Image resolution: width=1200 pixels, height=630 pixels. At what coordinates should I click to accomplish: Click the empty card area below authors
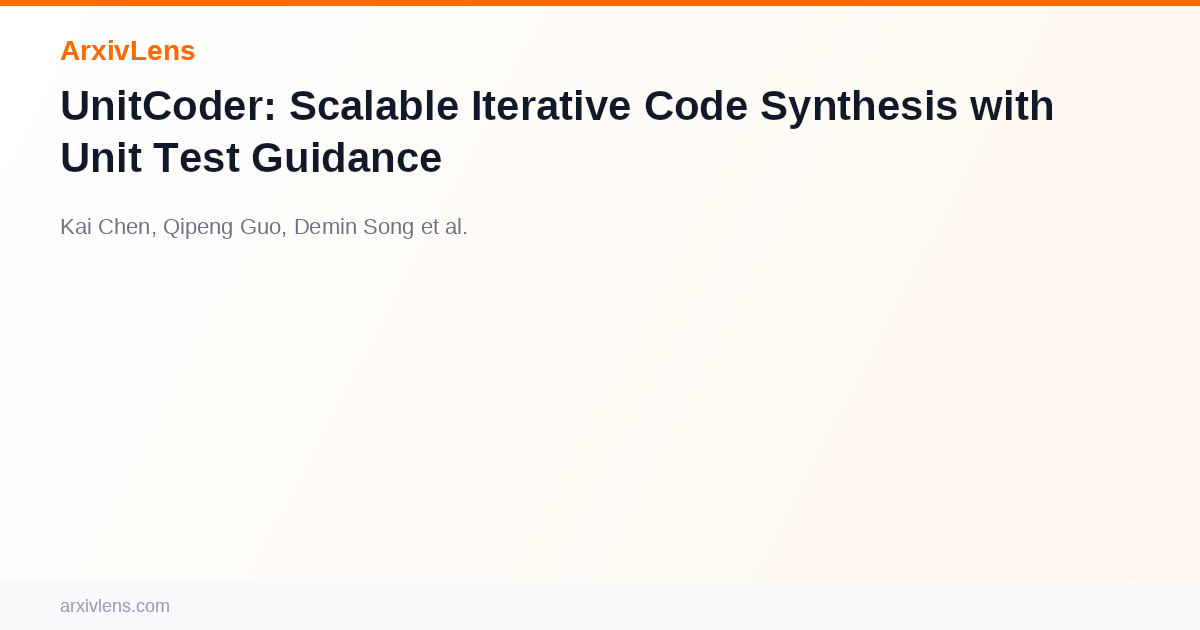(600, 410)
